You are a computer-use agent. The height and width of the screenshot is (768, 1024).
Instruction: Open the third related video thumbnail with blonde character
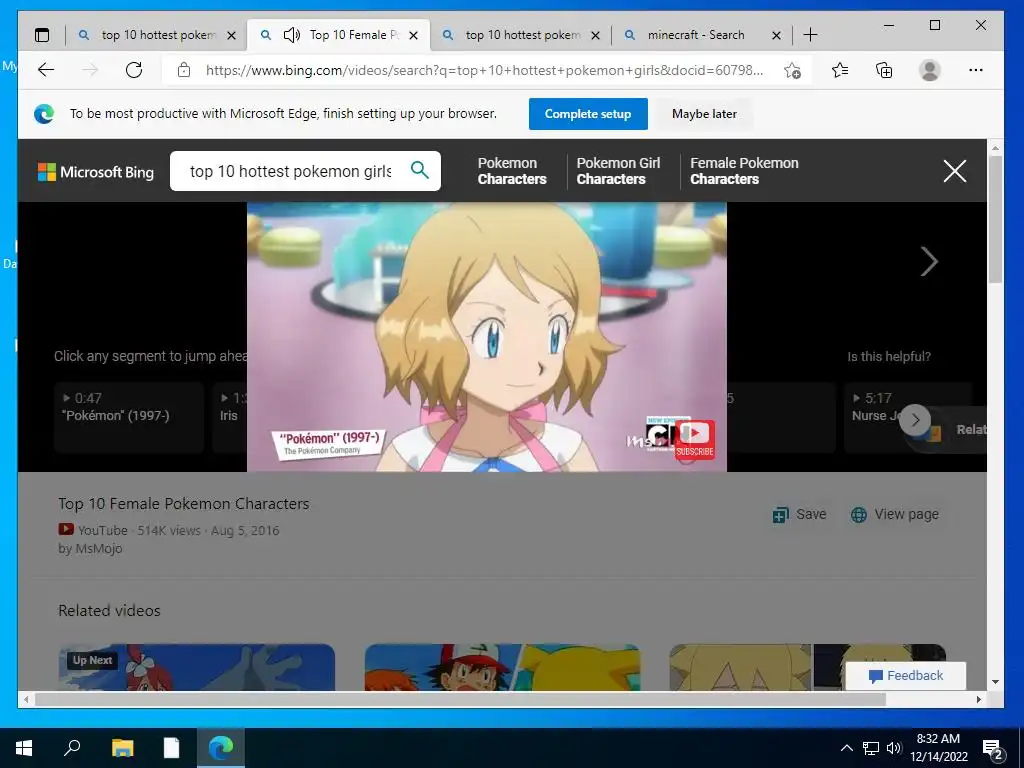tap(808, 667)
